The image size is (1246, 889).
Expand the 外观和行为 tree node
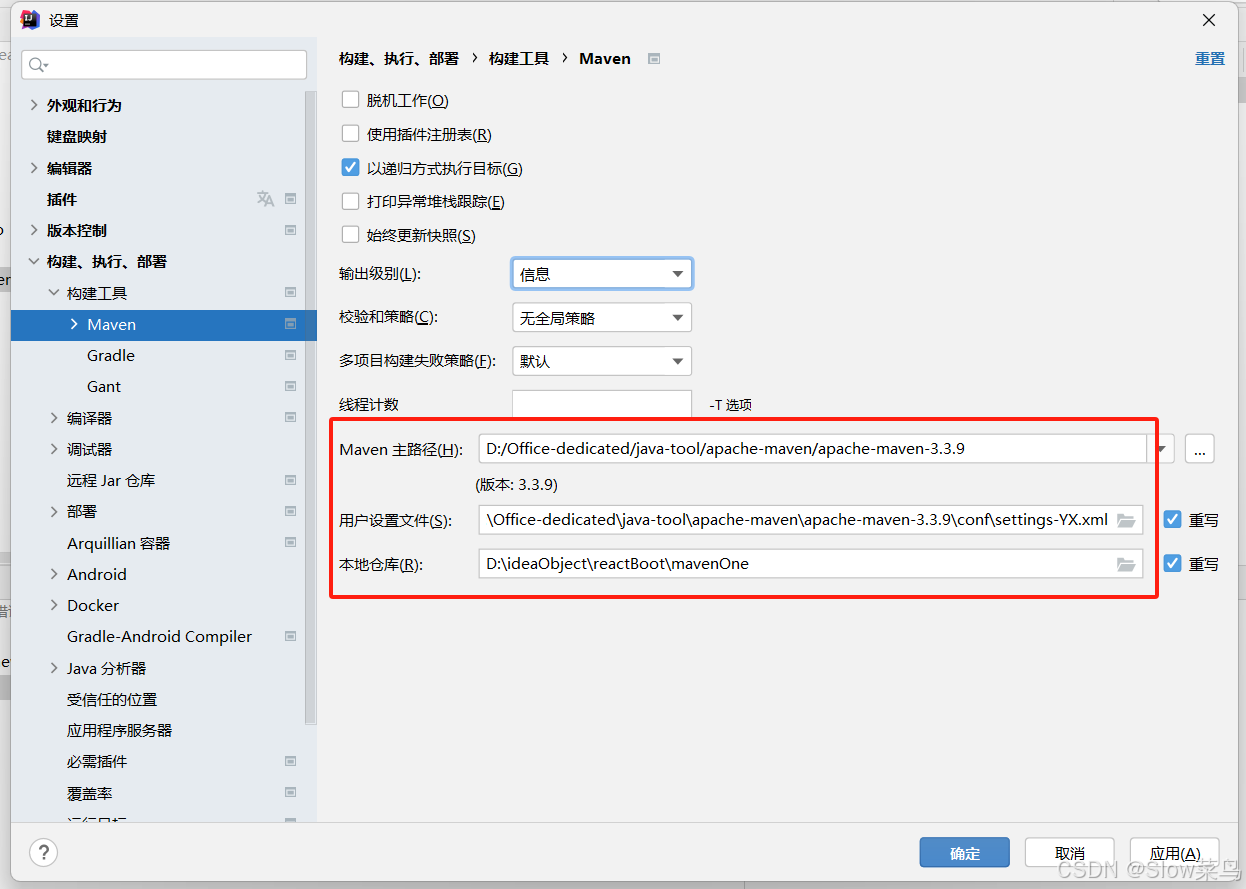pos(34,105)
